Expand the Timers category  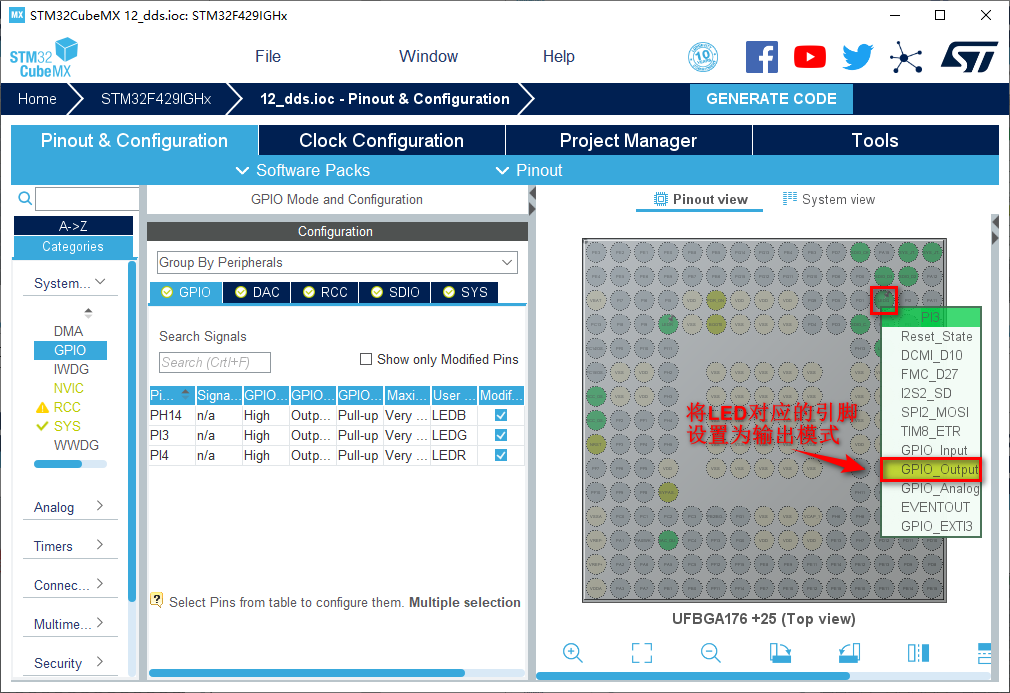[x=69, y=546]
